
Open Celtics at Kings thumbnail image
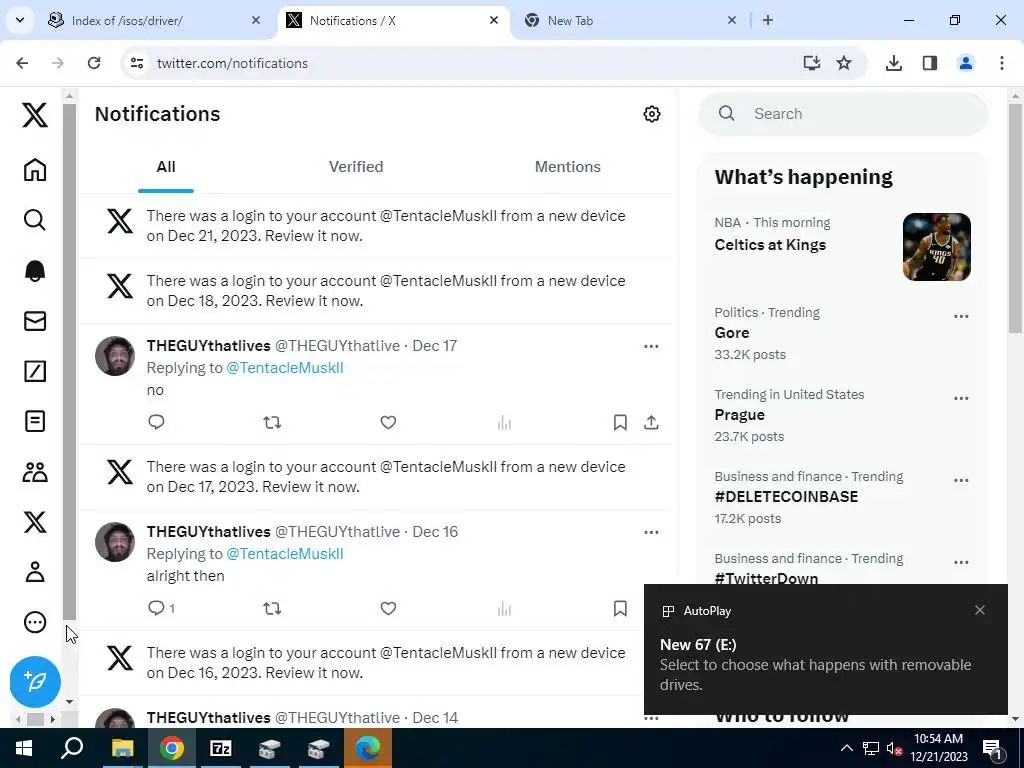pos(936,247)
